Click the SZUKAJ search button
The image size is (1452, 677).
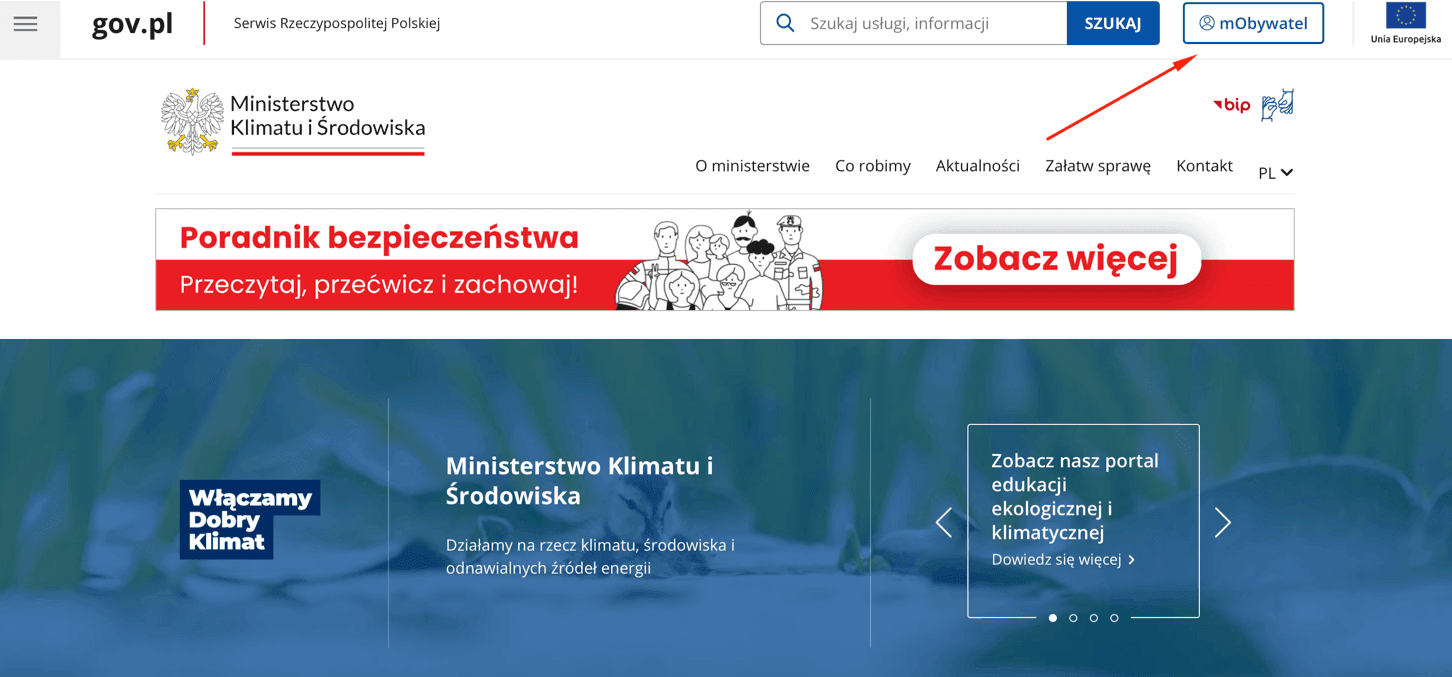click(1113, 23)
